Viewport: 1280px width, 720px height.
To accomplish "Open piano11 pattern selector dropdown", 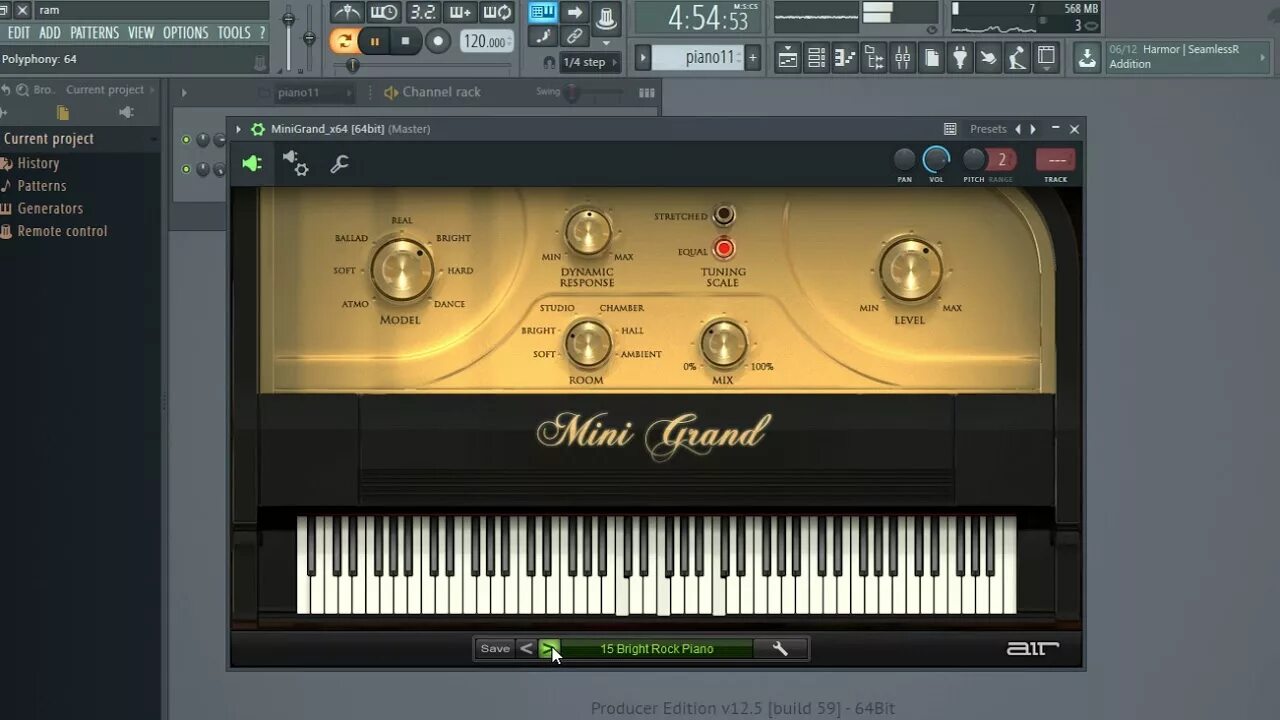I will [698, 58].
